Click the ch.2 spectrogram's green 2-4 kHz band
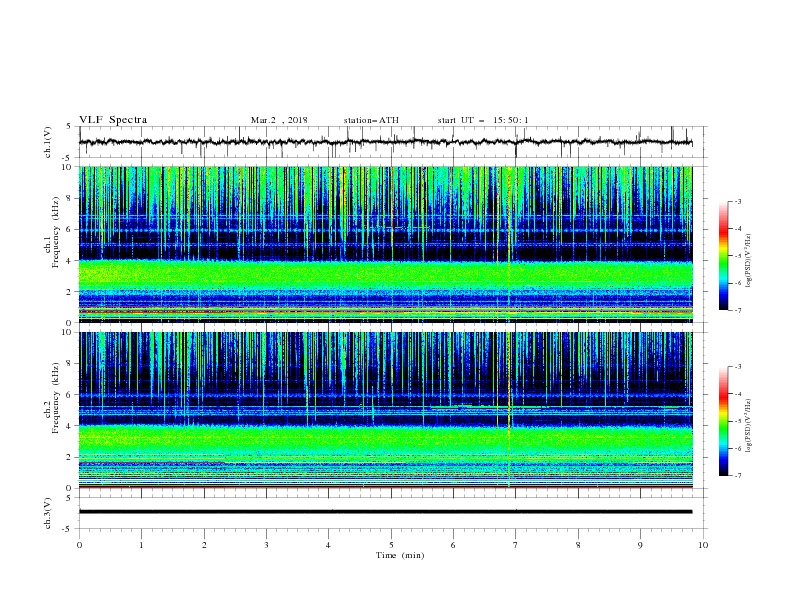Viewport: 792px width, 612px height. tap(385, 441)
